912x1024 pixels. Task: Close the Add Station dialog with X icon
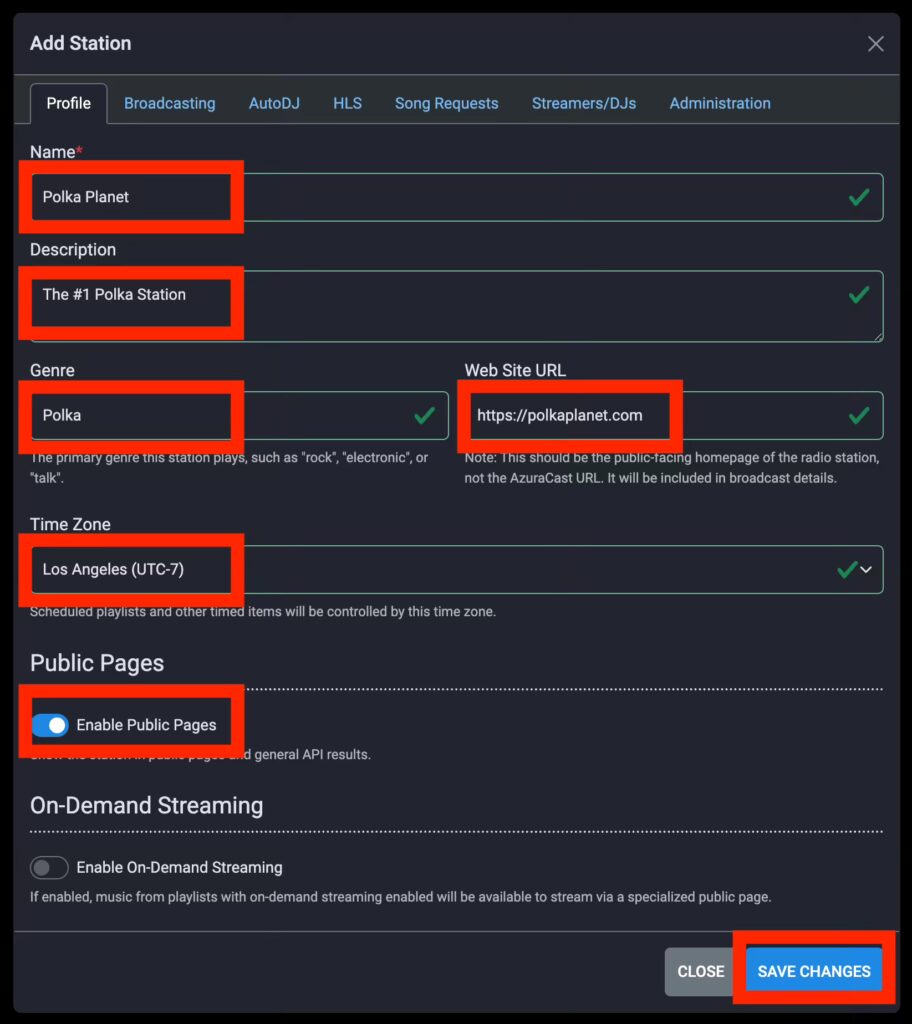coord(875,44)
